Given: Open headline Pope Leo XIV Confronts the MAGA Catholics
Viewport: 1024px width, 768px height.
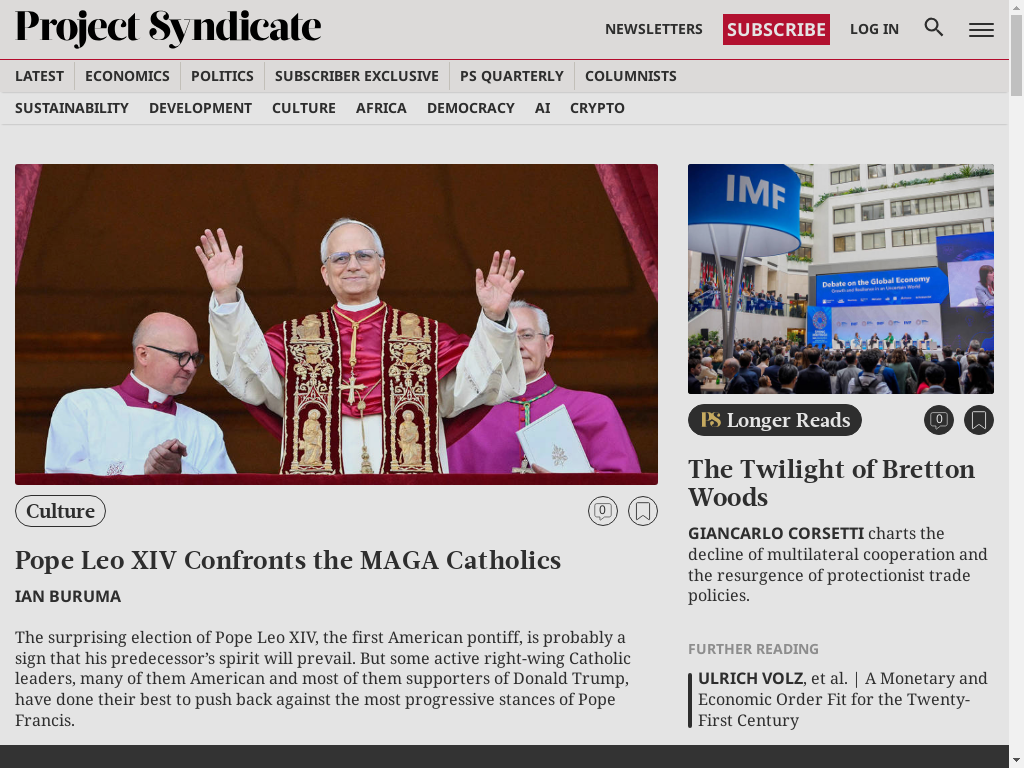Looking at the screenshot, I should (288, 560).
